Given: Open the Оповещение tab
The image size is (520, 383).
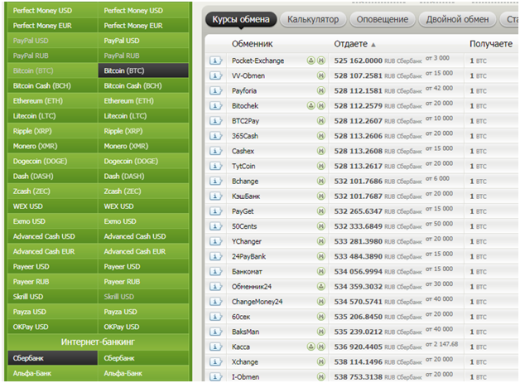Looking at the screenshot, I should 382,19.
